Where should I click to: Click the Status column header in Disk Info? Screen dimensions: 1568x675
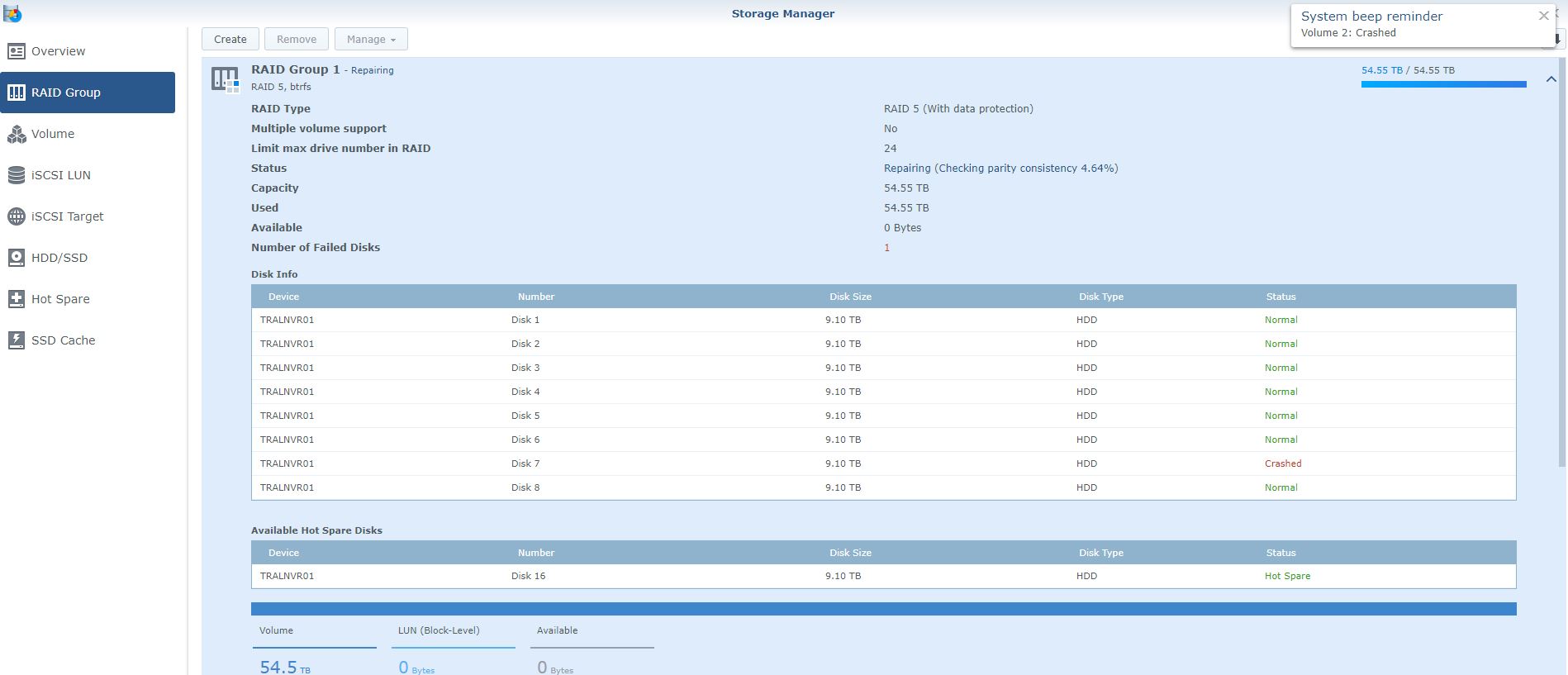pyautogui.click(x=1281, y=297)
